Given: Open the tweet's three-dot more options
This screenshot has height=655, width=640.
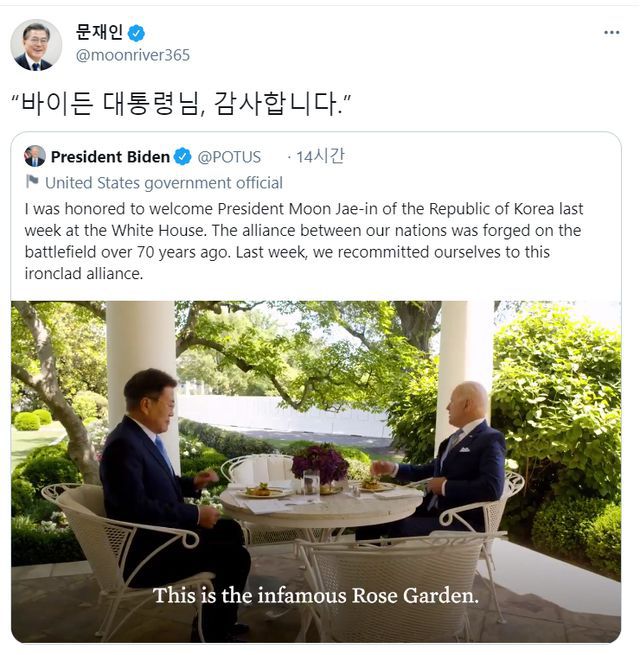Looking at the screenshot, I should 612,33.
